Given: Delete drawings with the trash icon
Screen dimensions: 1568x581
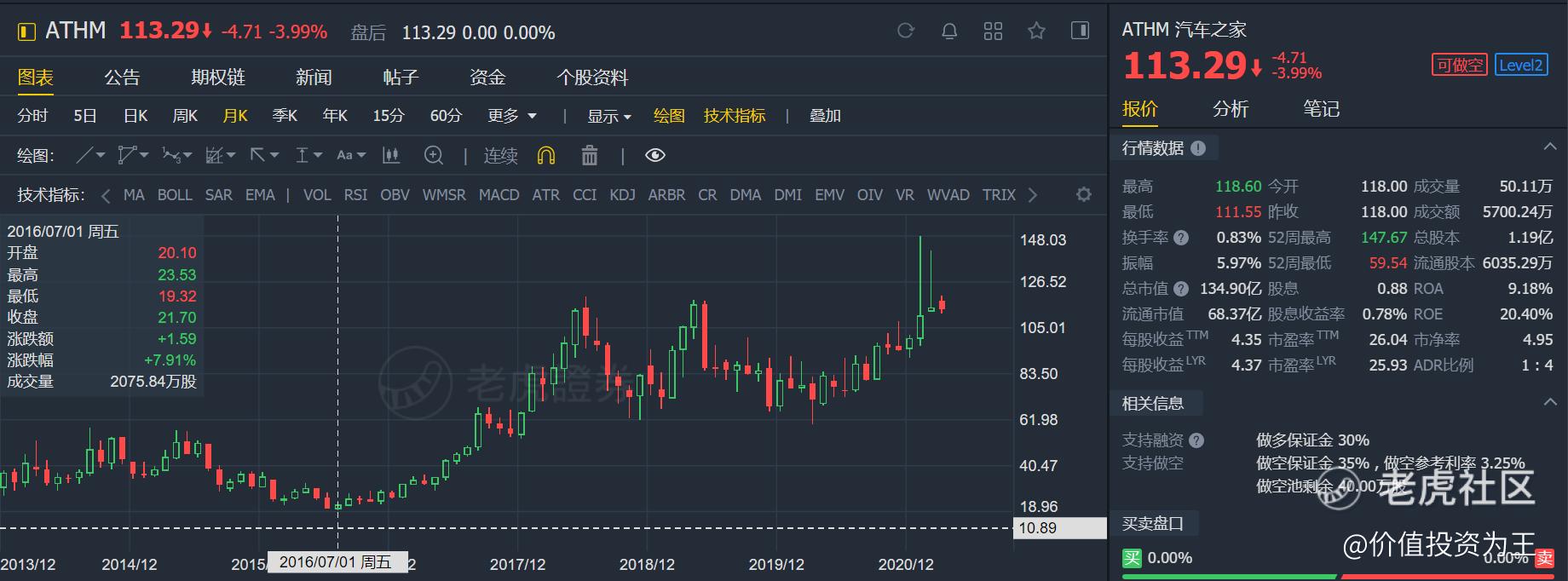Looking at the screenshot, I should tap(589, 155).
